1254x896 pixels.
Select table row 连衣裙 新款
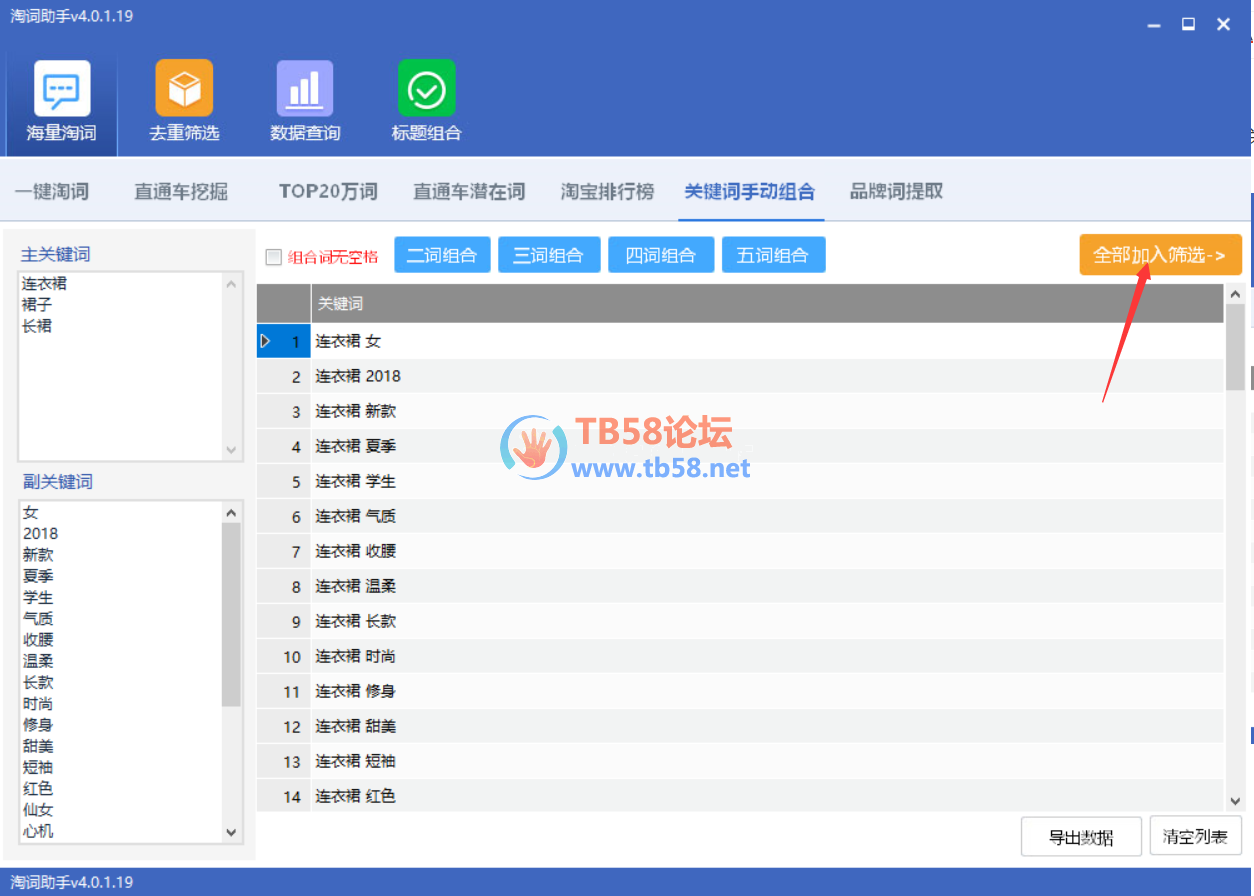tap(740, 411)
